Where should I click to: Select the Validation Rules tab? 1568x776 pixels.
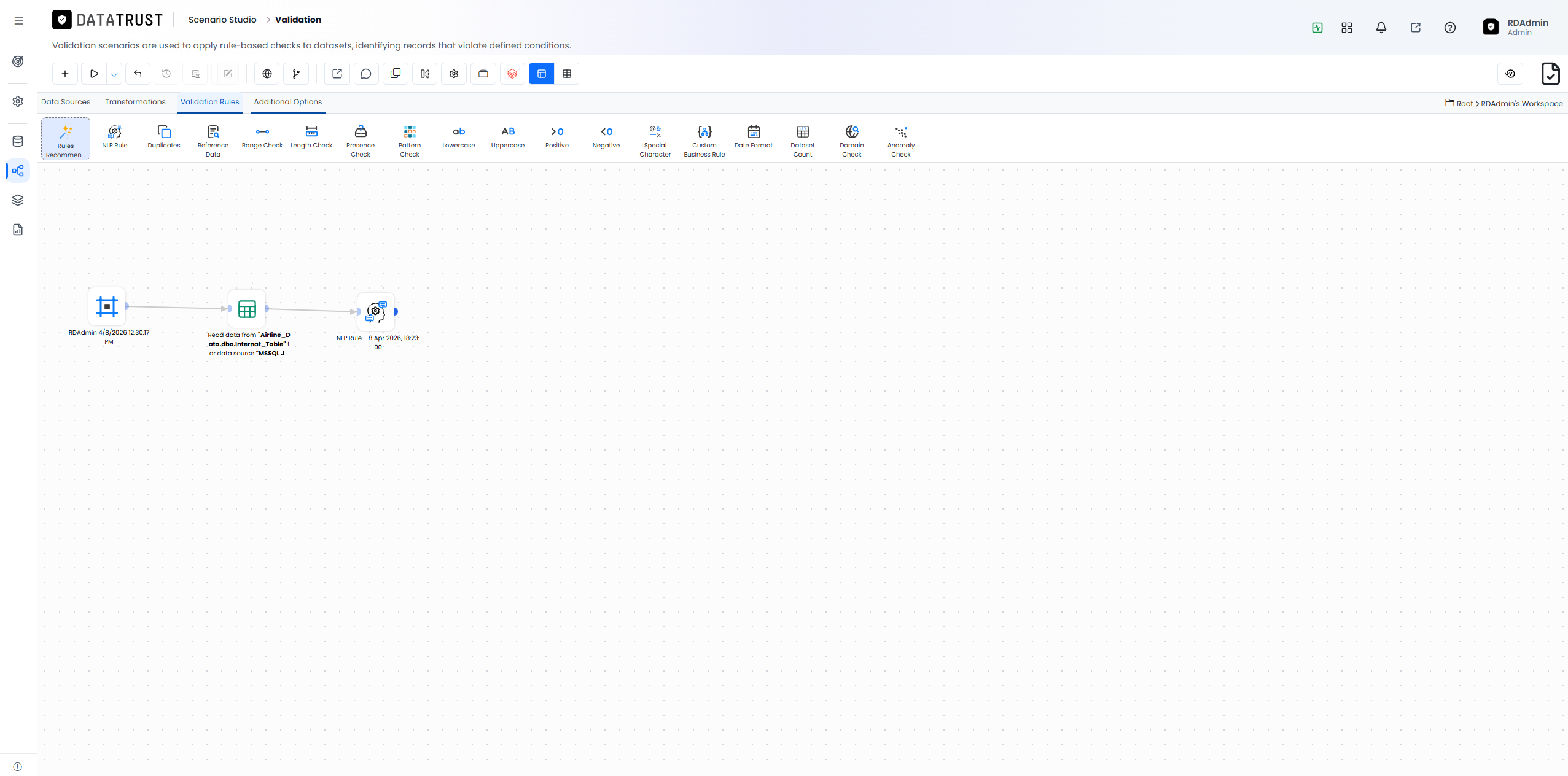coord(210,102)
